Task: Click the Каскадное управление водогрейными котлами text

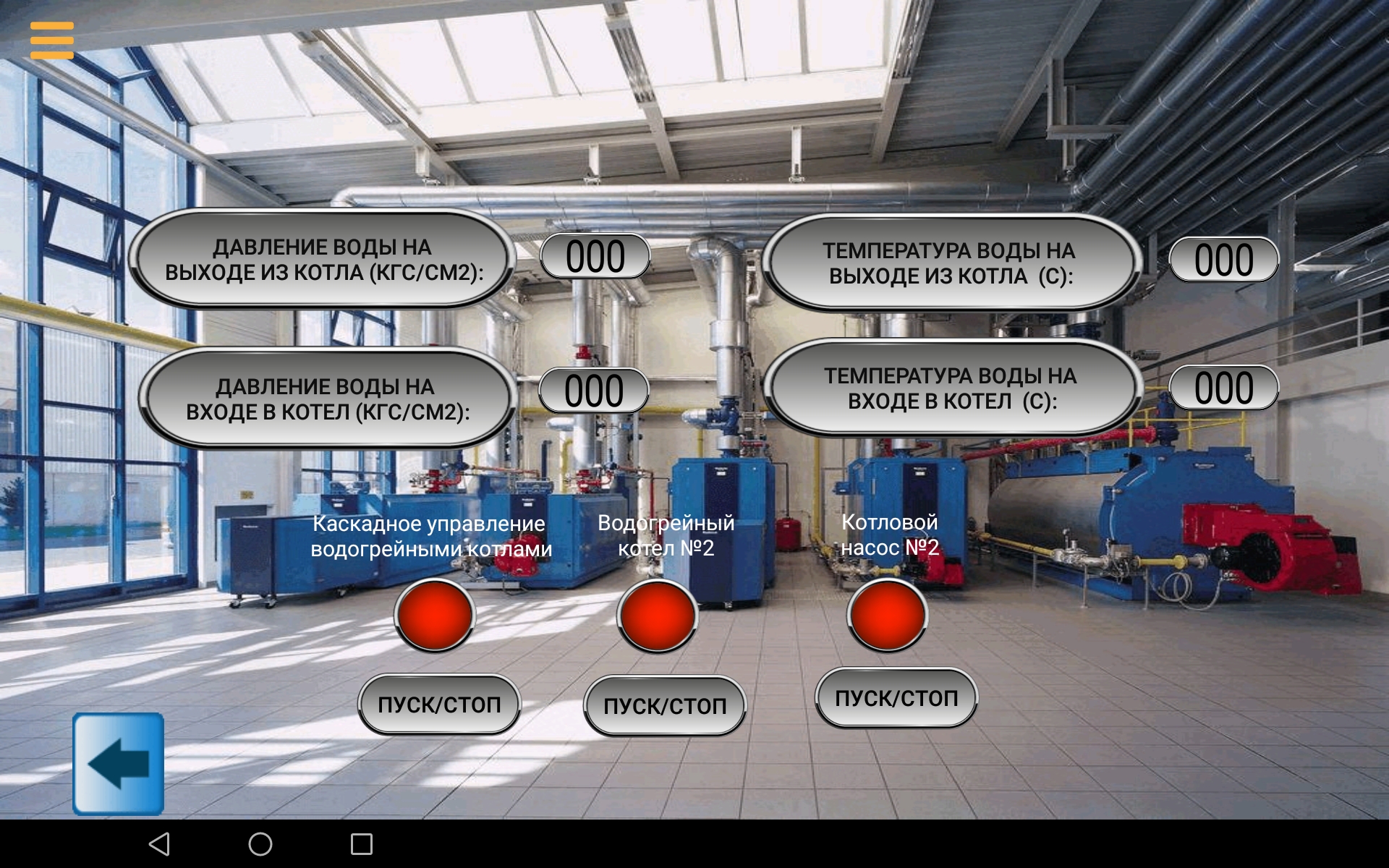Action: click(430, 536)
